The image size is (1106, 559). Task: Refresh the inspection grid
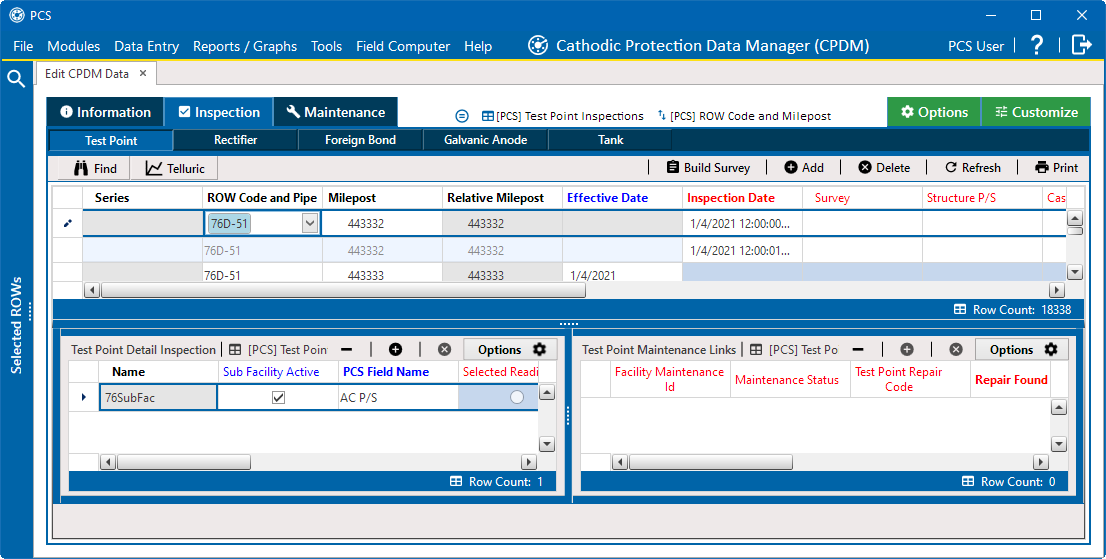pyautogui.click(x=973, y=168)
